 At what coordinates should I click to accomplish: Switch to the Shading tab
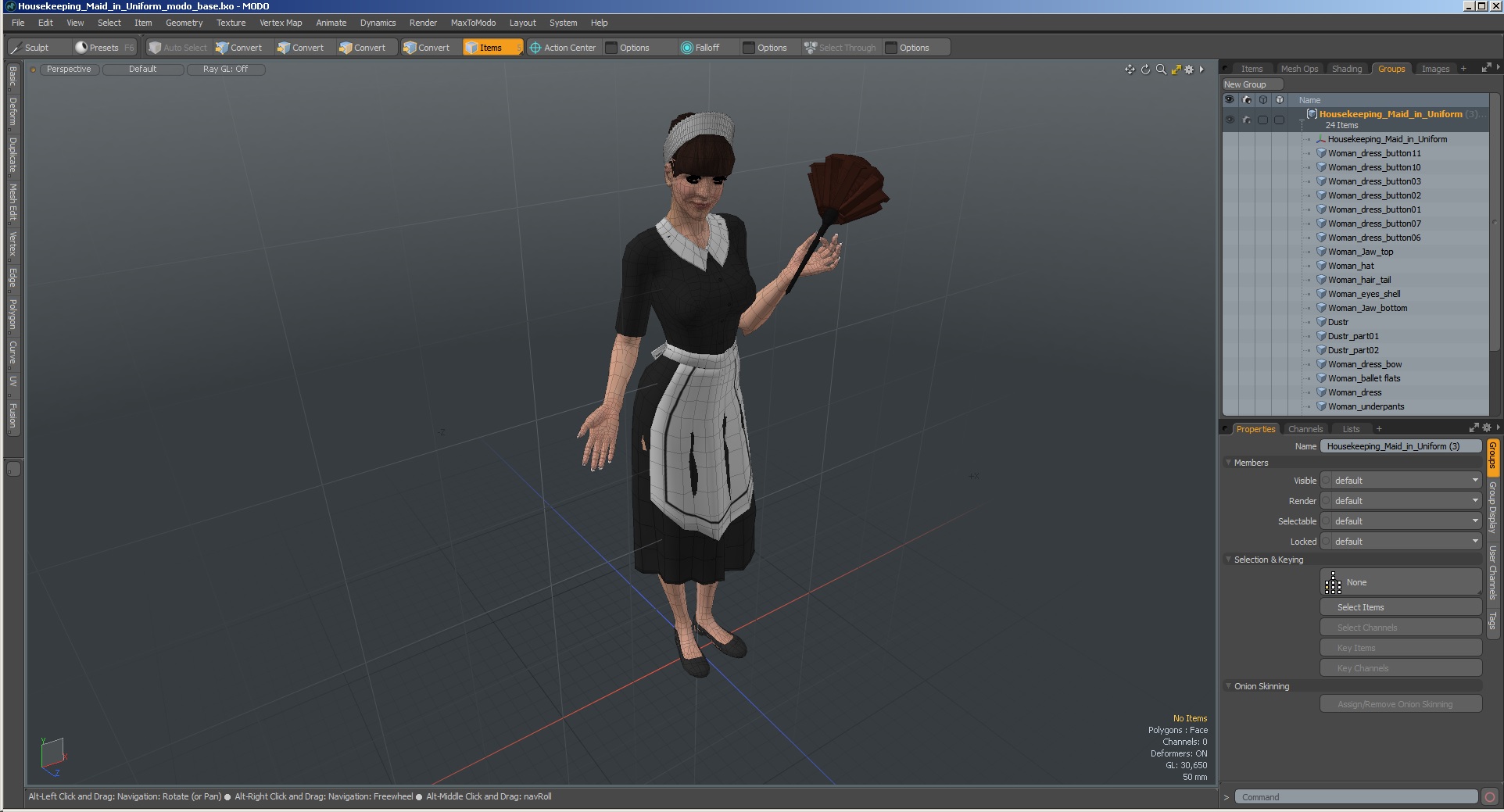point(1347,69)
